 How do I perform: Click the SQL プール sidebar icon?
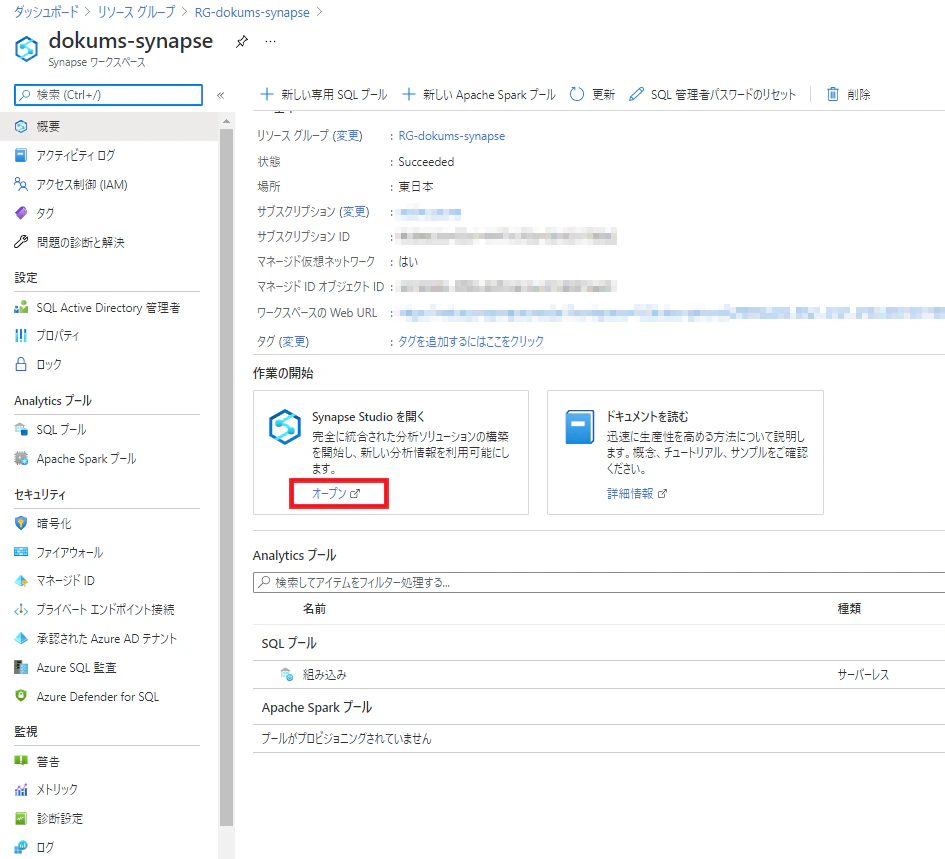click(21, 429)
